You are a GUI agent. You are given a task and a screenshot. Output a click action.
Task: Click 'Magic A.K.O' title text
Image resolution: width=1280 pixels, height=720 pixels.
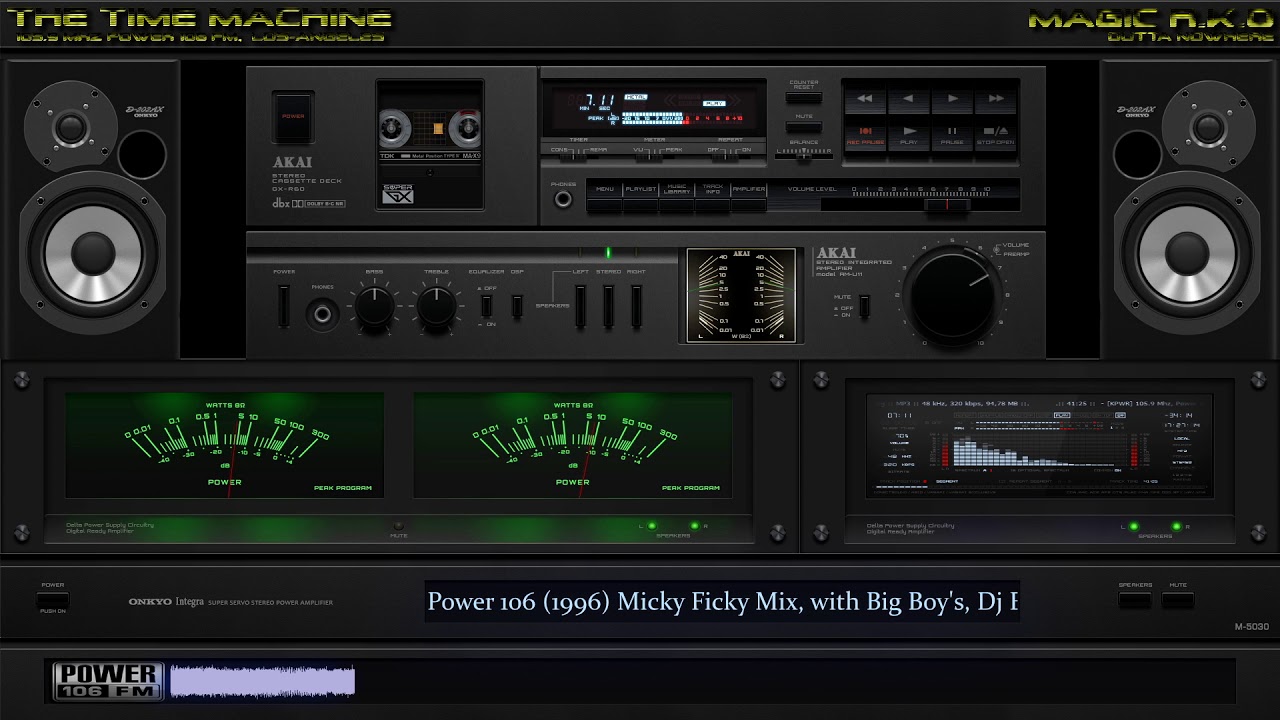tap(1151, 19)
